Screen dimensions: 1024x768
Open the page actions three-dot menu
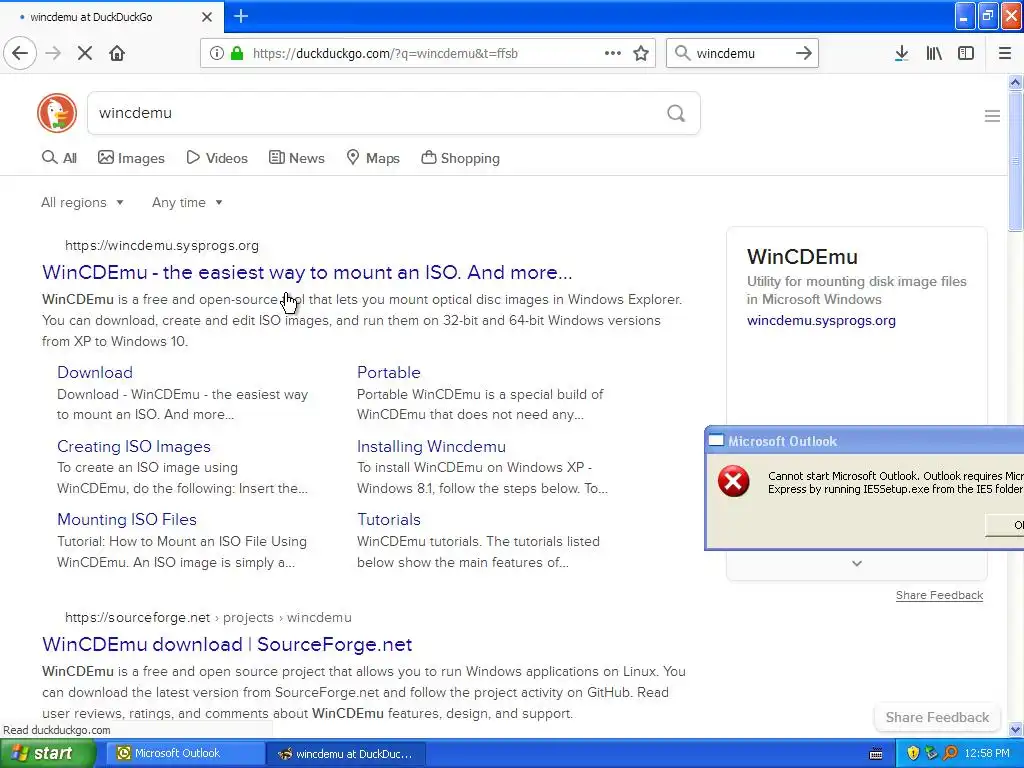click(x=613, y=53)
